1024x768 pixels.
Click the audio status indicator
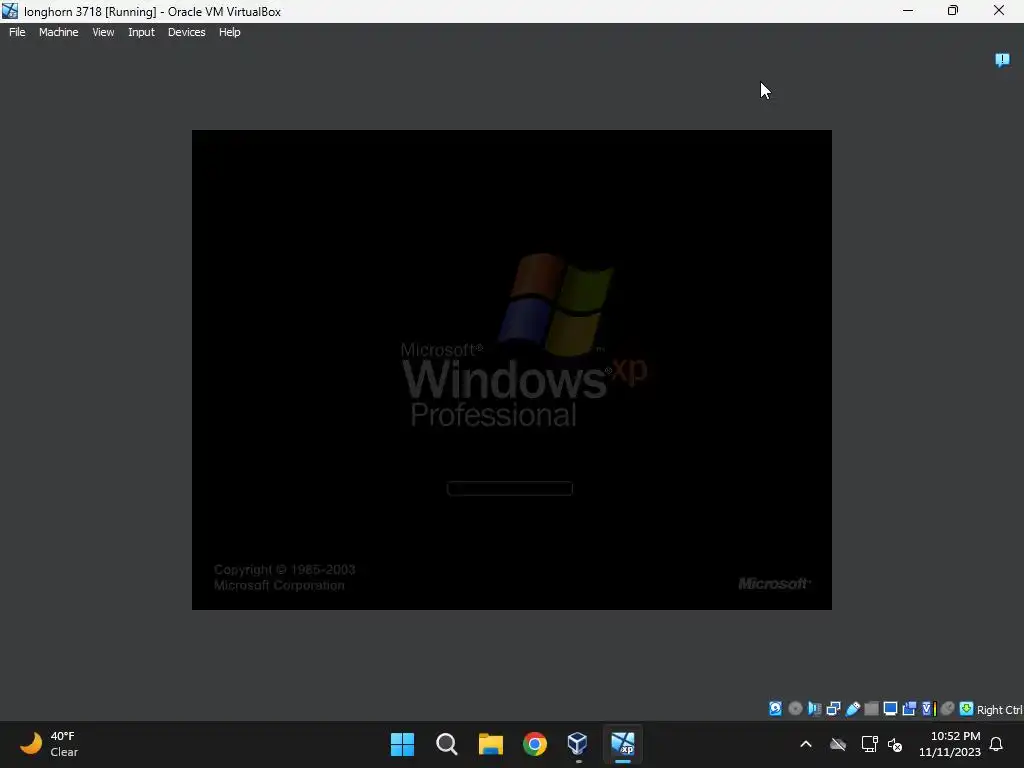[814, 709]
